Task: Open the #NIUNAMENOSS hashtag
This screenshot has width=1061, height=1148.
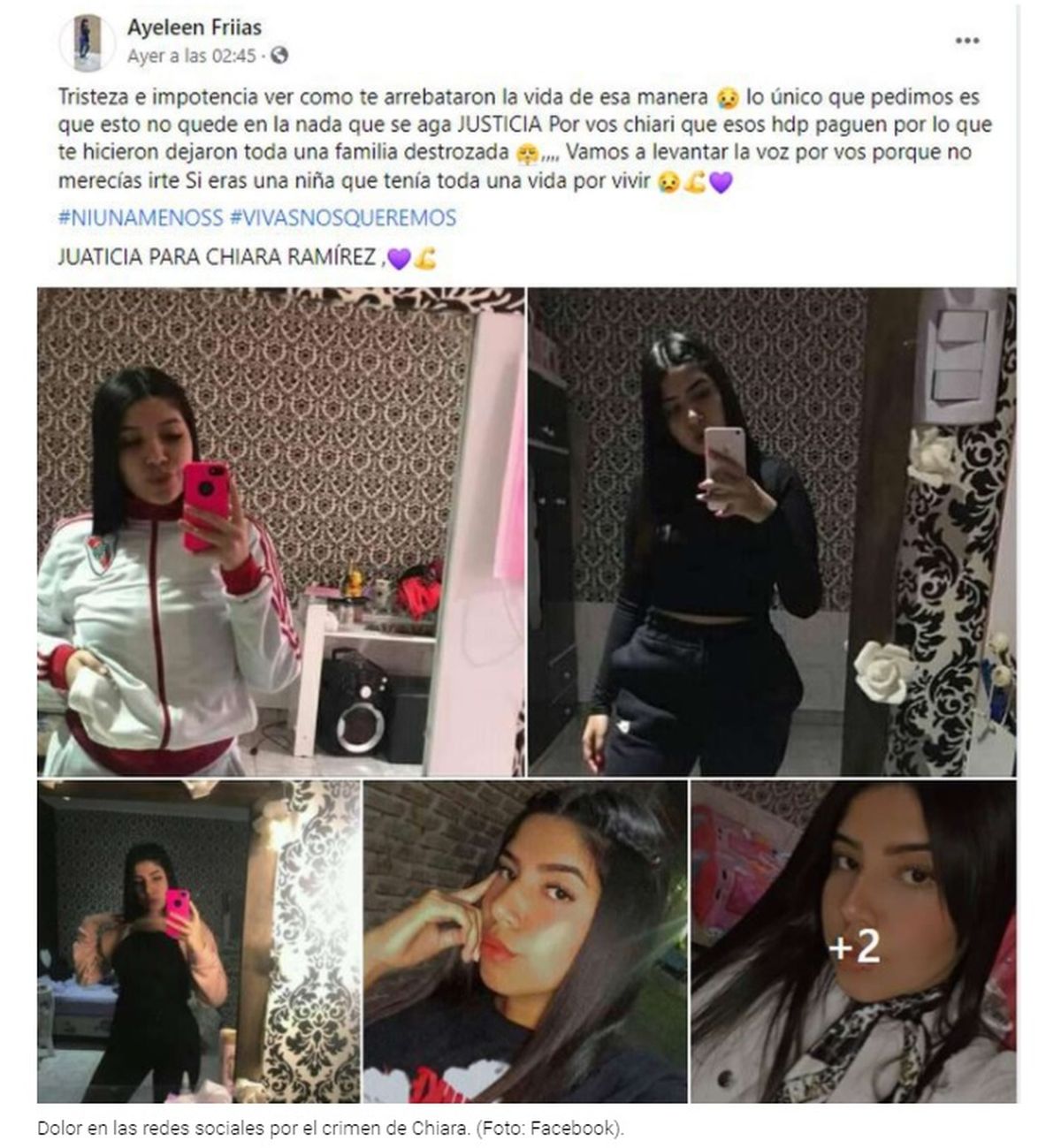Action: (141, 217)
